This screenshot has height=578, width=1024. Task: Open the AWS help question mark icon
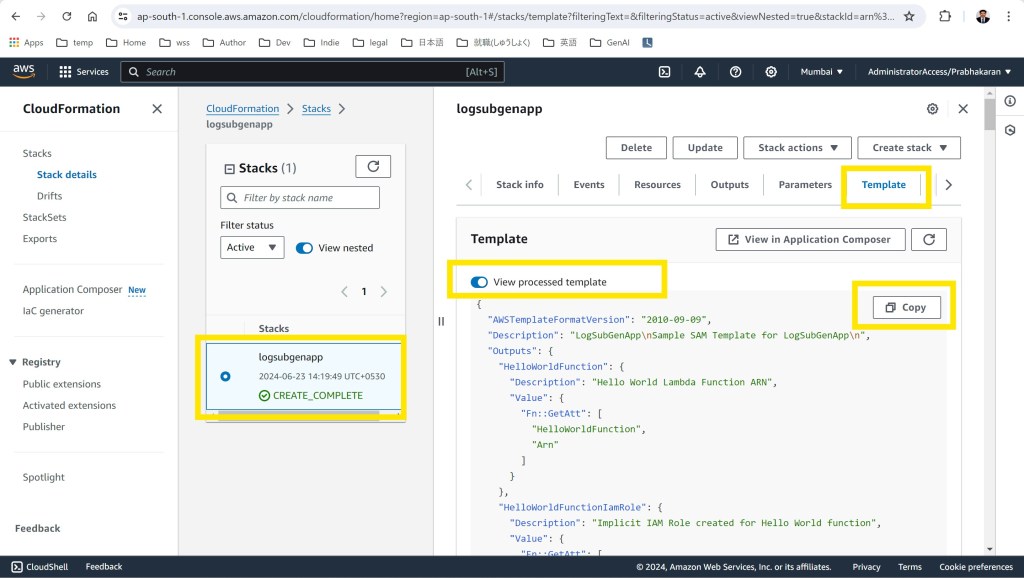coord(735,72)
